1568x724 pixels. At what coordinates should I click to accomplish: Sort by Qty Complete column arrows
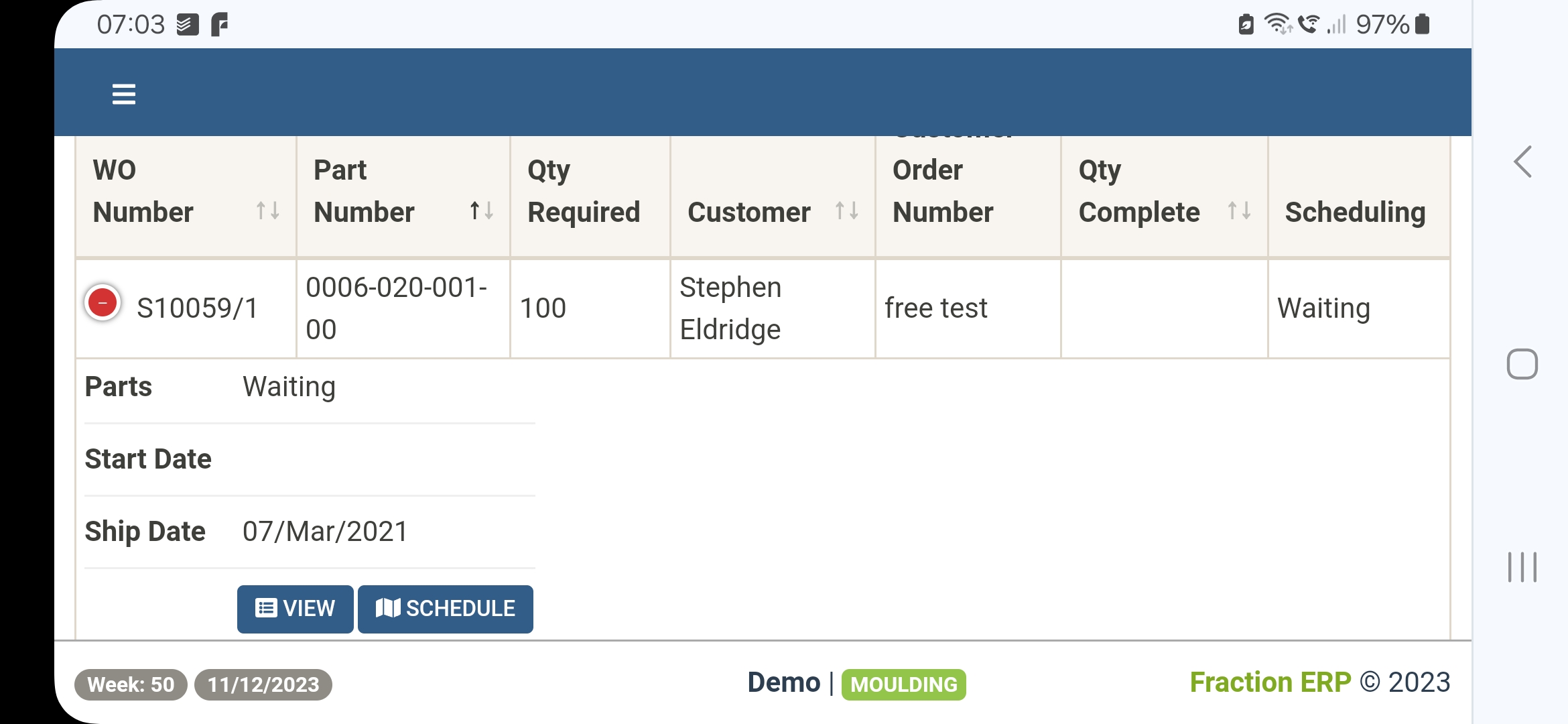tap(1238, 211)
